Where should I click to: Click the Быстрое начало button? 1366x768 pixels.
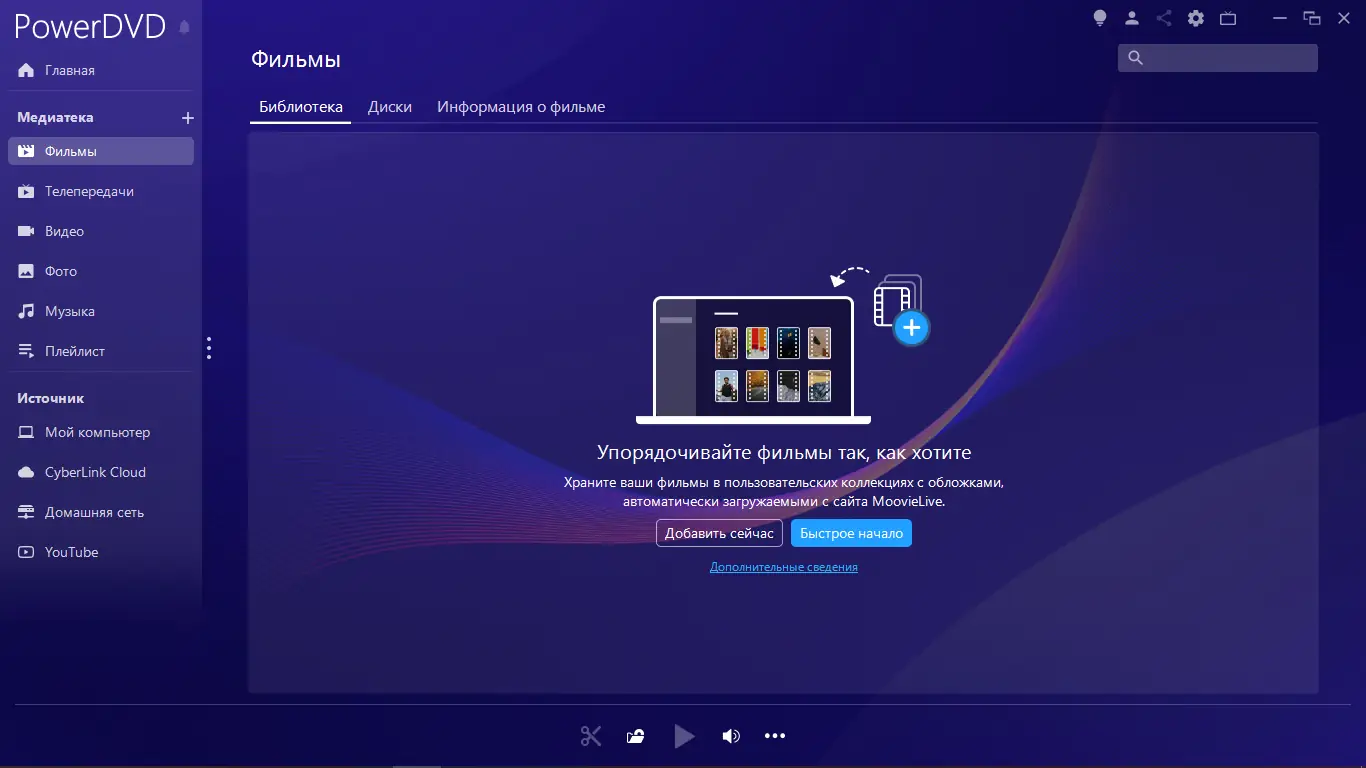tap(851, 533)
